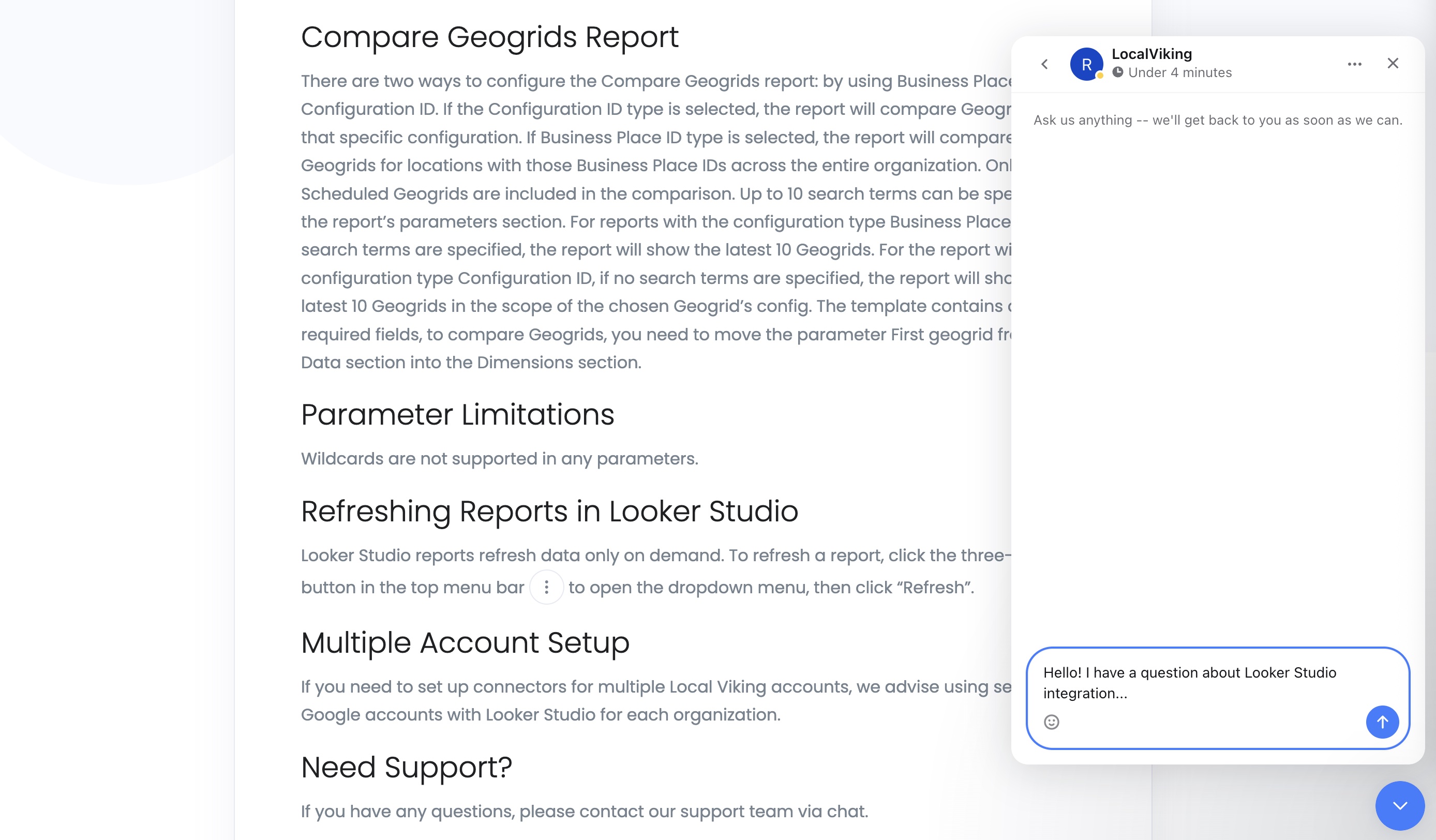Click the yellow status dot on avatar
This screenshot has height=840, width=1436.
click(1100, 75)
